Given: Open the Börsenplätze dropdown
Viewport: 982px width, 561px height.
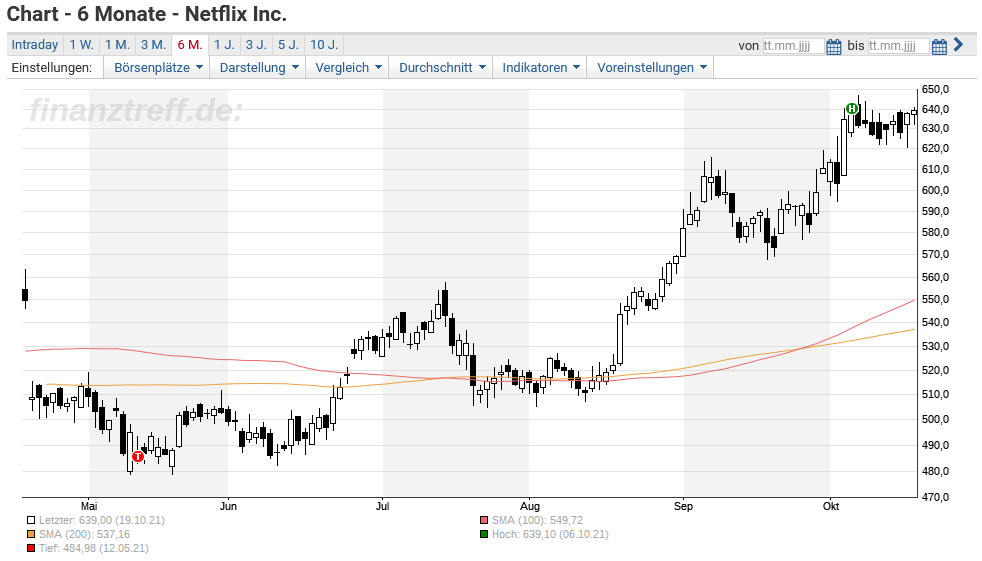Looking at the screenshot, I should coord(158,68).
